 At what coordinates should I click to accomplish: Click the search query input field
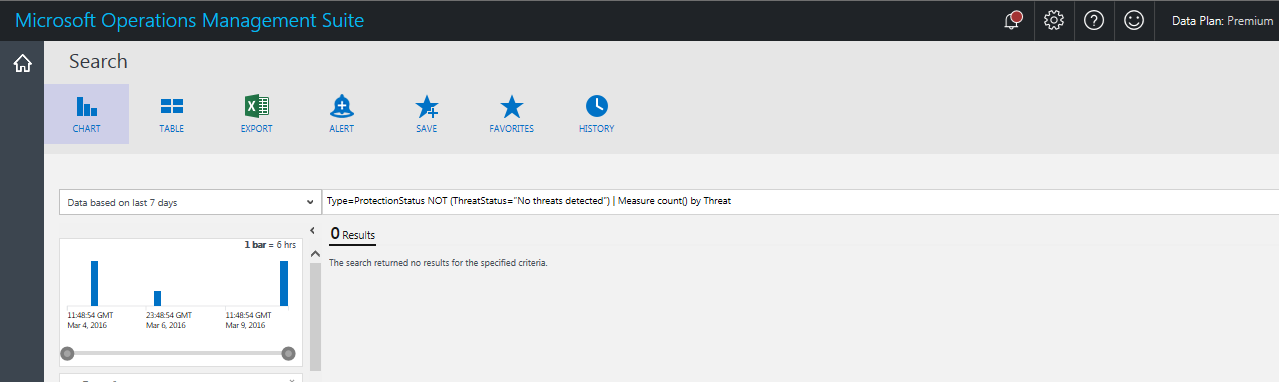tap(800, 201)
